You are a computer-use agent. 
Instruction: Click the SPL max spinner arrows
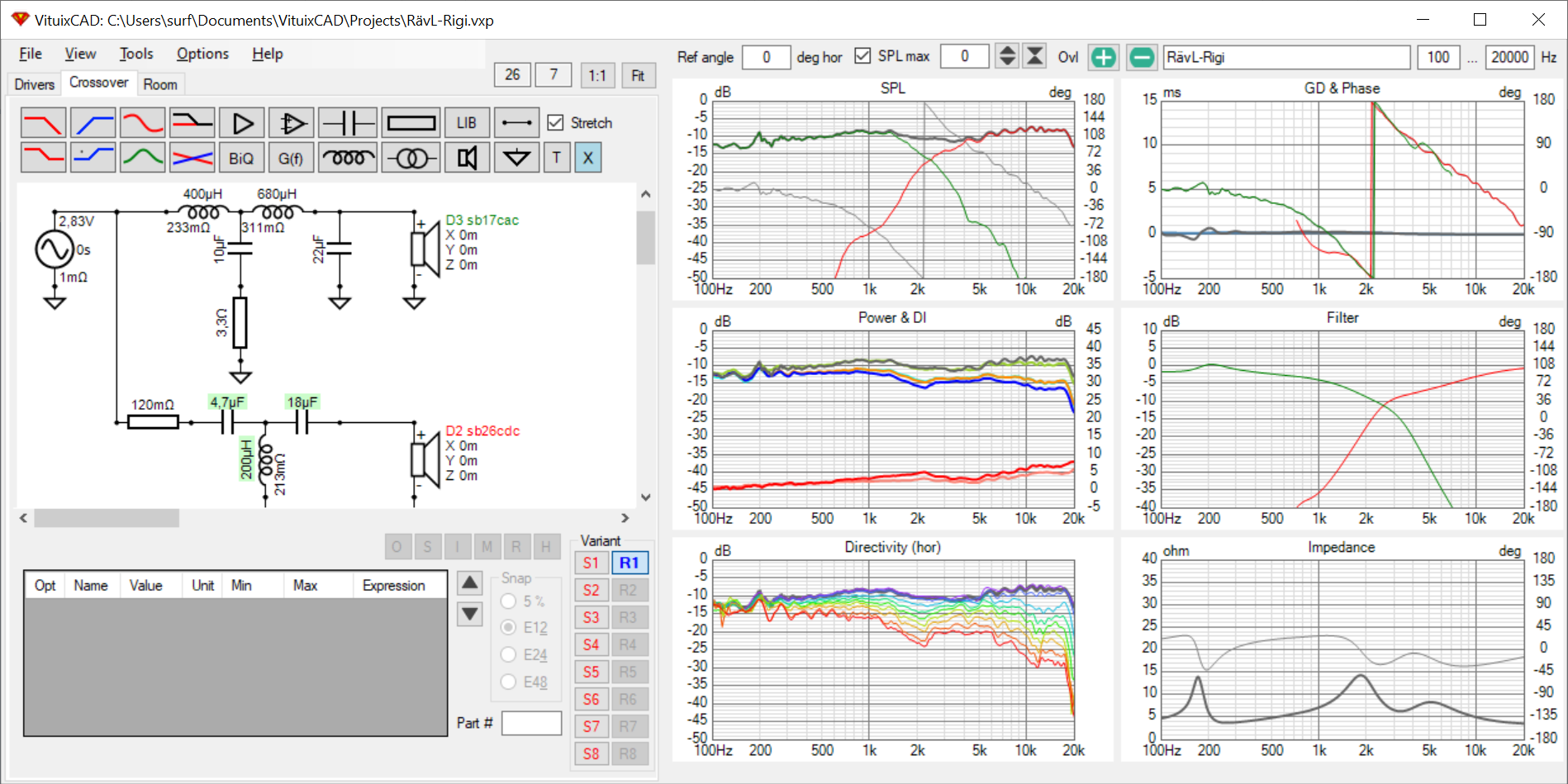1007,56
